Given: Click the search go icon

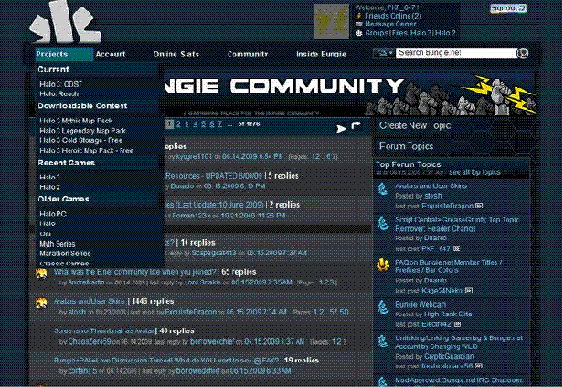Looking at the screenshot, I should [522, 53].
